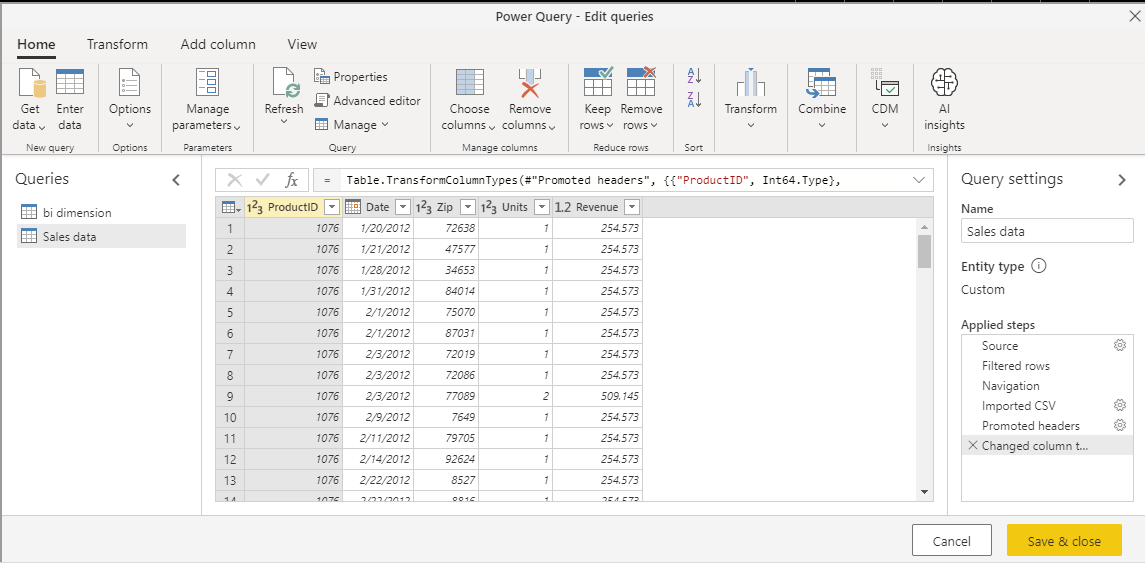The height and width of the screenshot is (563, 1145).
Task: Click the 509.145 revenue cell
Action: 597,395
